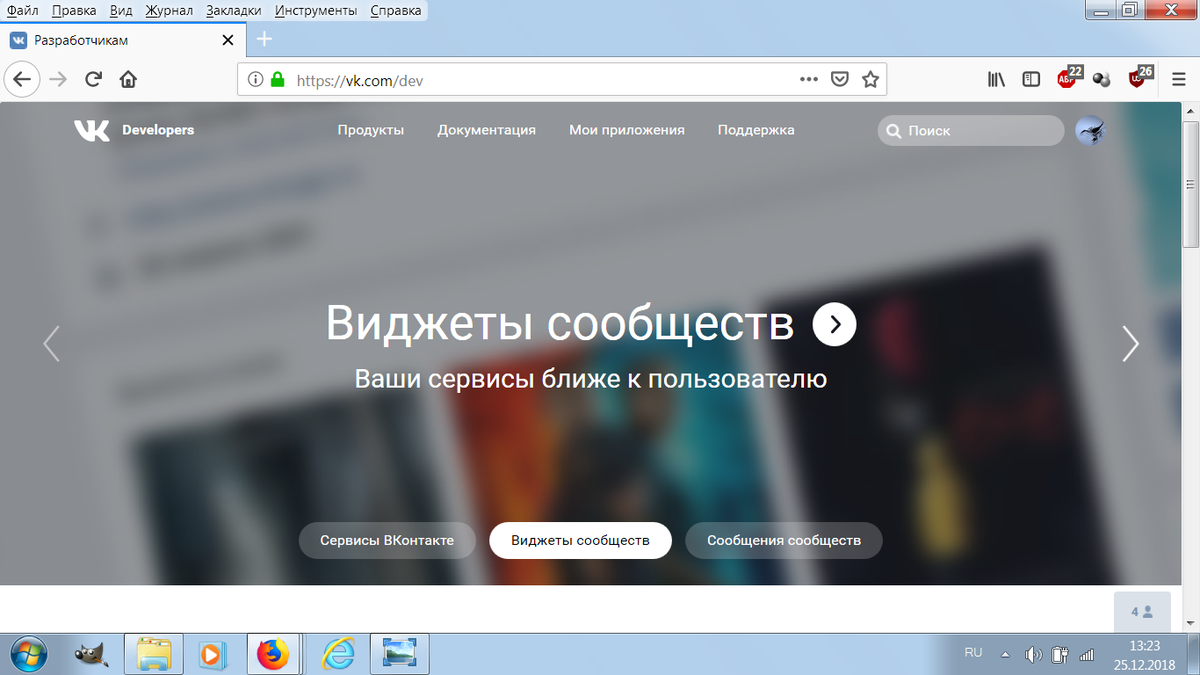Screen dimensions: 1200x675
Task: Click the grey balls extension icon
Action: click(x=1102, y=79)
